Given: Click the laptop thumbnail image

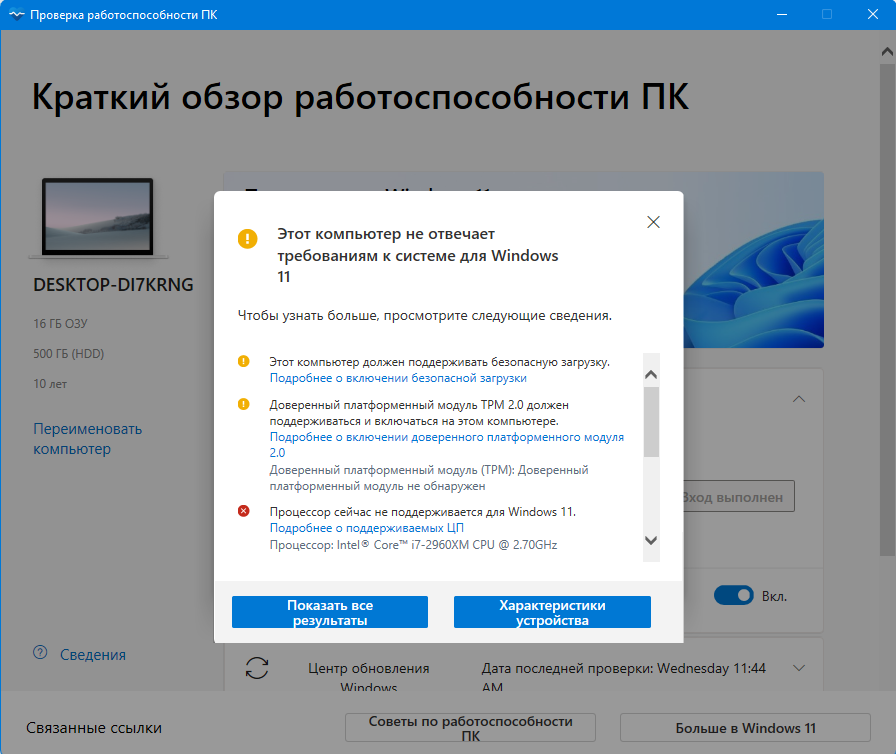Looking at the screenshot, I should point(98,218).
